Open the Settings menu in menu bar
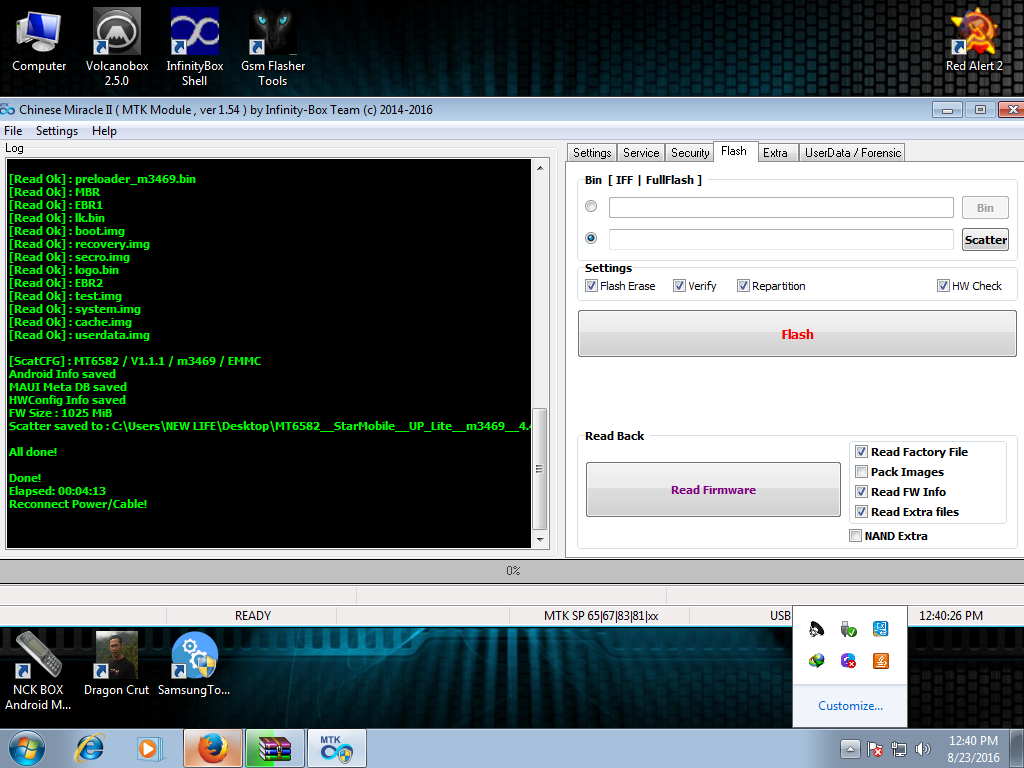 coord(57,131)
